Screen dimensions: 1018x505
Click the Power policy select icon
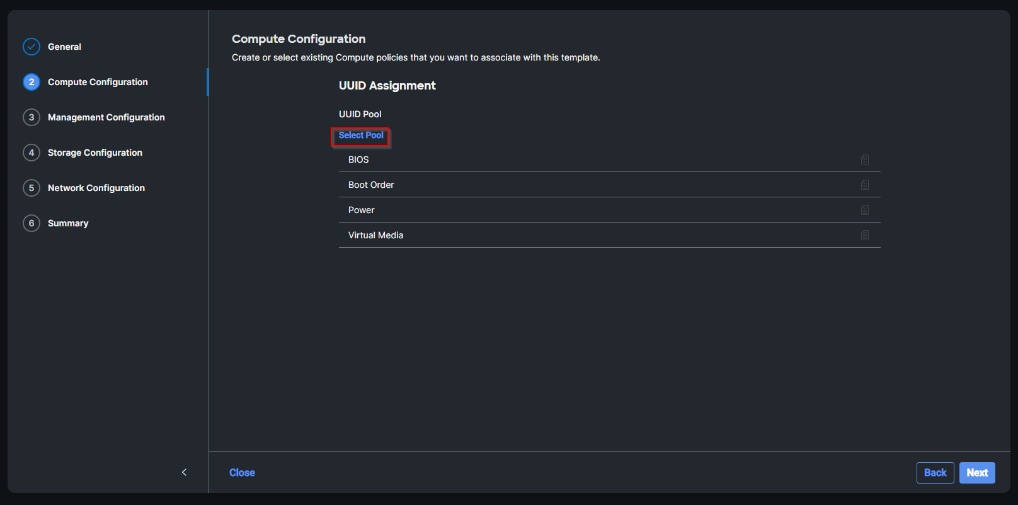(865, 210)
